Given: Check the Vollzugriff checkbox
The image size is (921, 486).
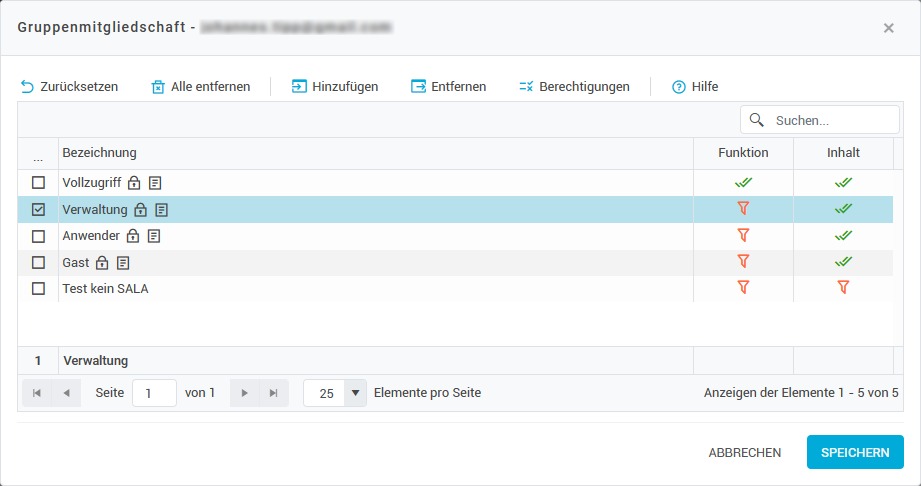Looking at the screenshot, I should [38, 183].
